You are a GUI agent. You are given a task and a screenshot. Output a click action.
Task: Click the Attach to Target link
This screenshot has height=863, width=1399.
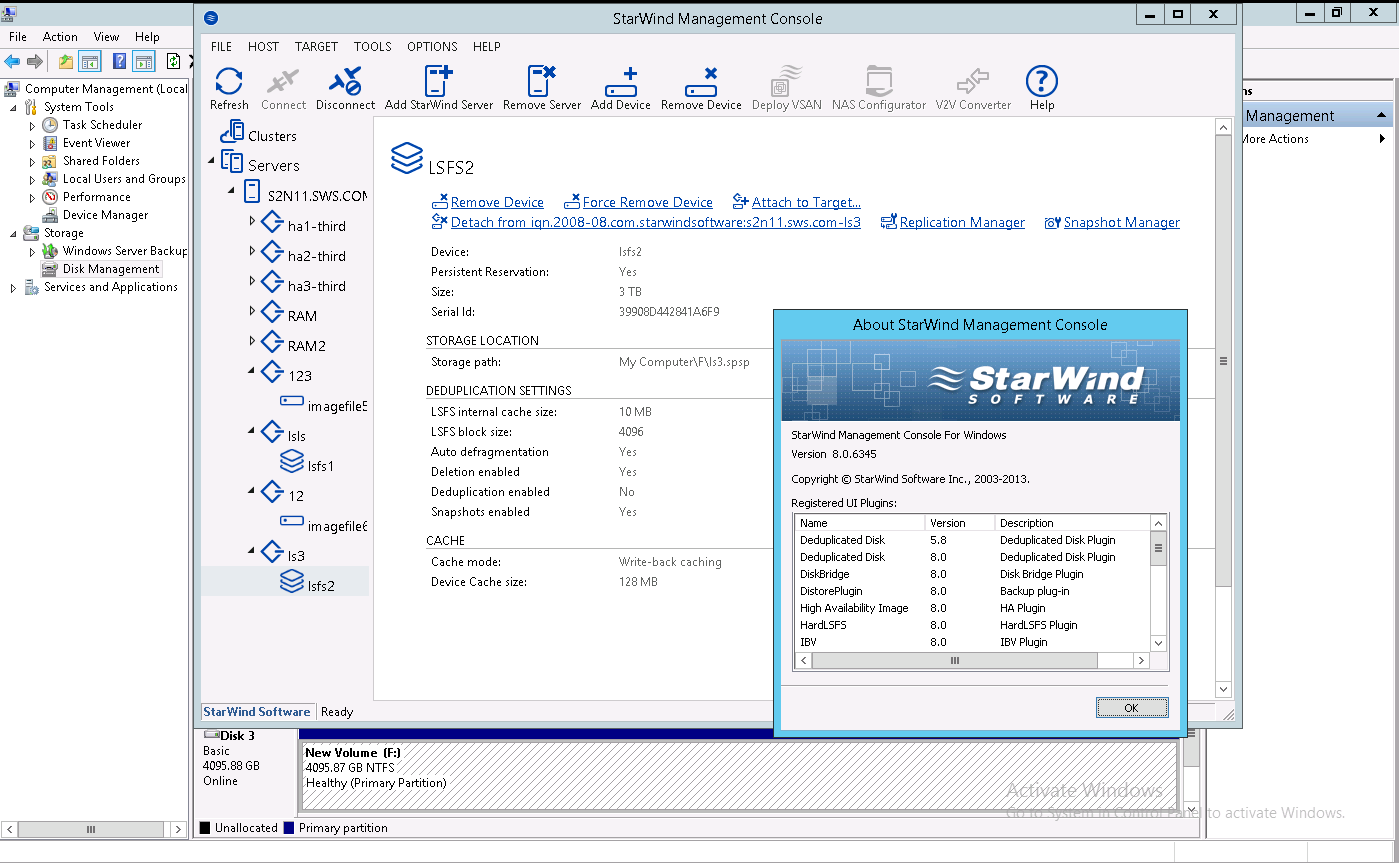[x=806, y=202]
